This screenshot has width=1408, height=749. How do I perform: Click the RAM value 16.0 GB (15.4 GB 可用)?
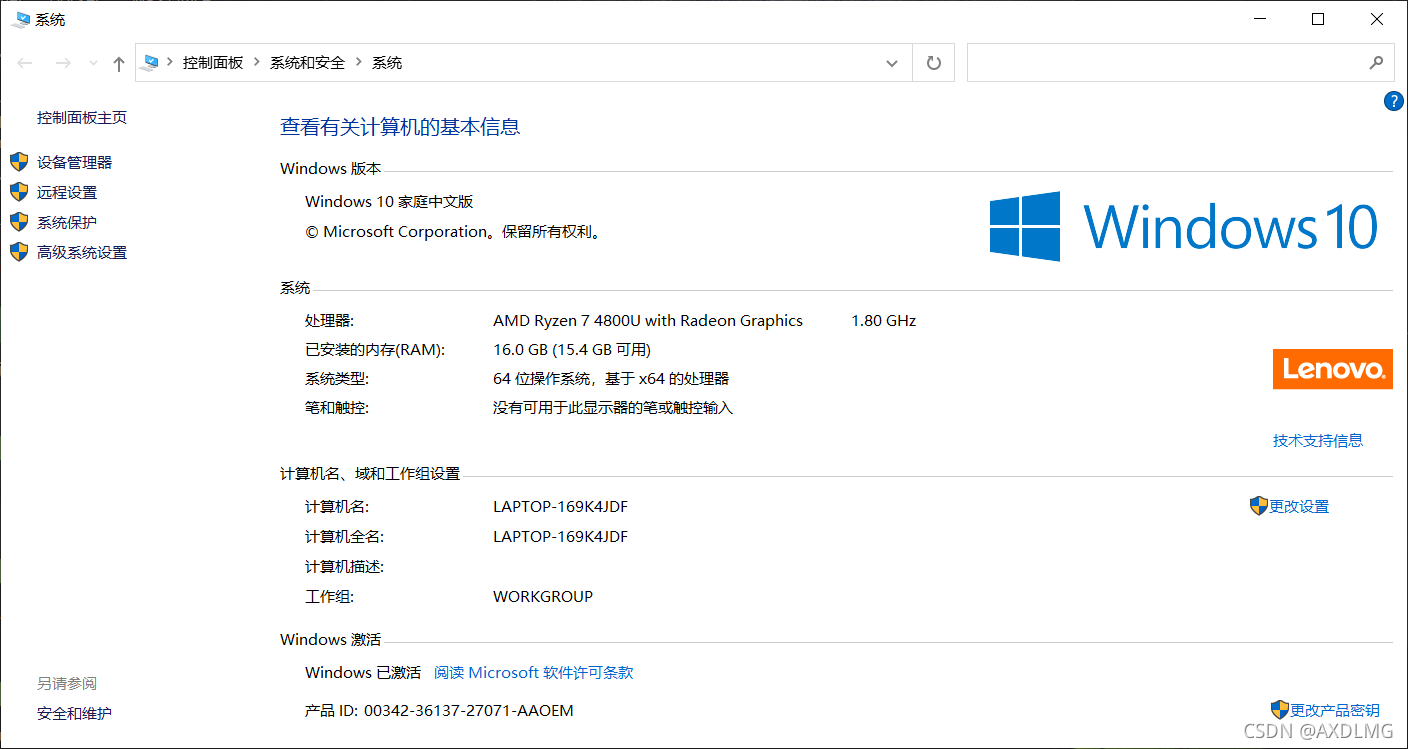pos(572,350)
